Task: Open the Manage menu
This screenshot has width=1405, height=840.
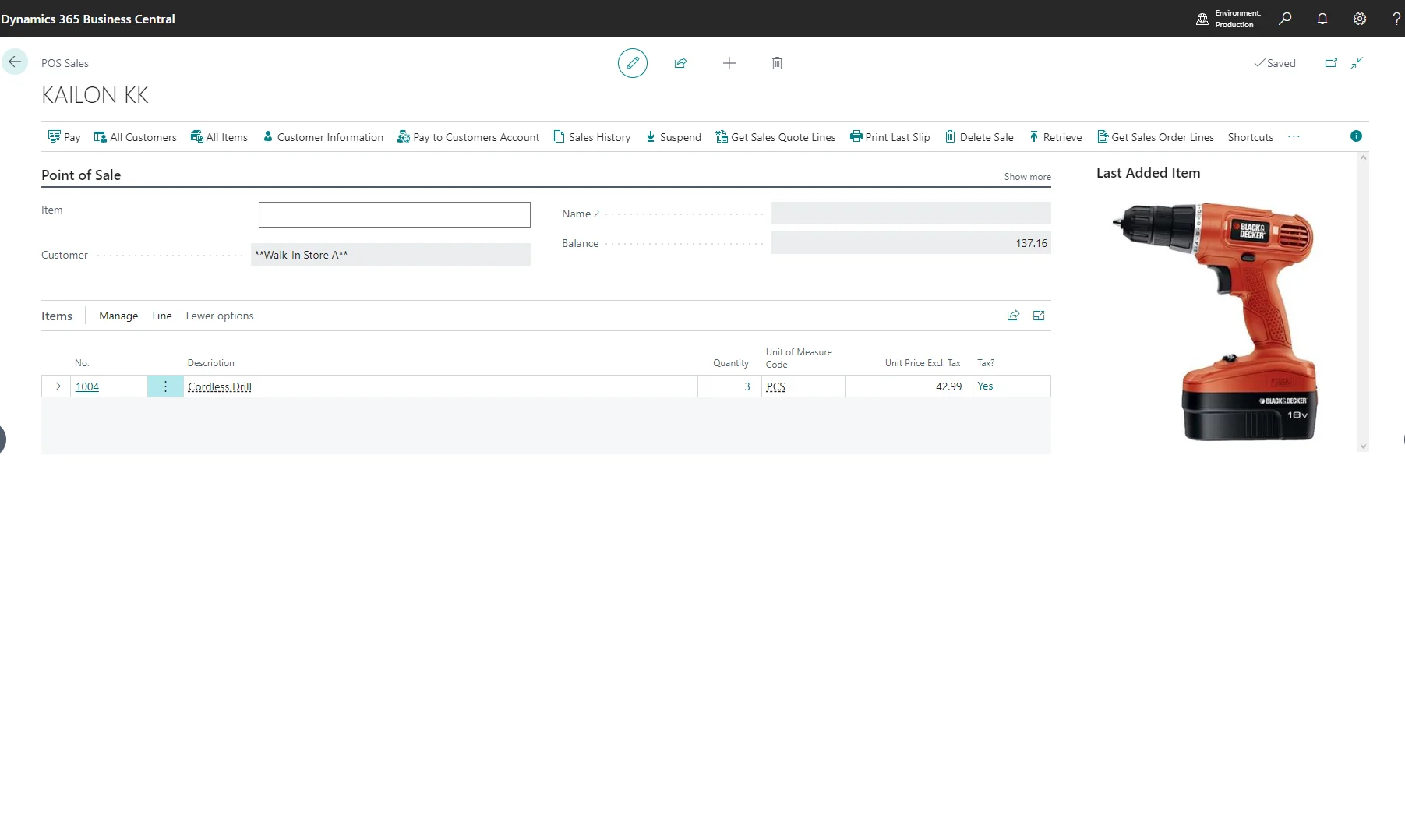Action: coord(118,316)
